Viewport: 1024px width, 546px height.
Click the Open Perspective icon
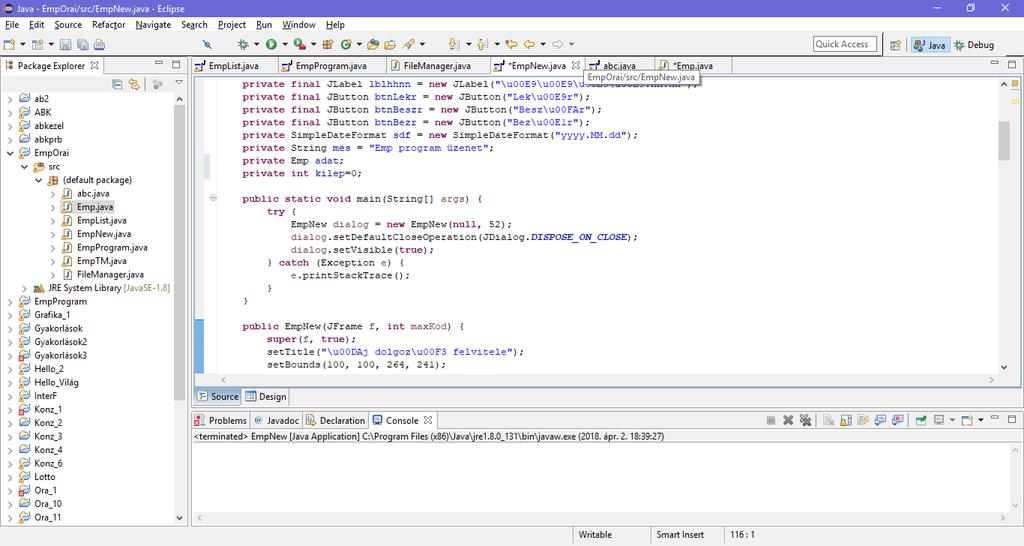pyautogui.click(x=895, y=45)
